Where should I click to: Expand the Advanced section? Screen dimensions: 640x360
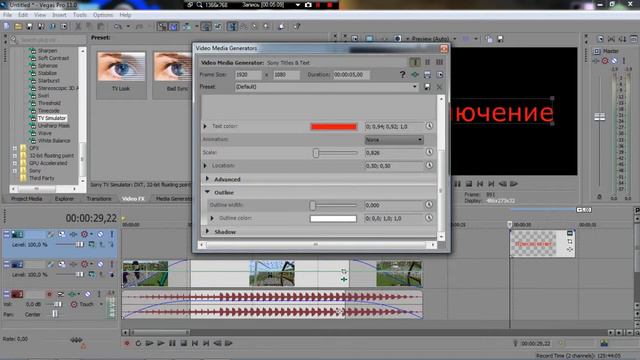click(x=207, y=179)
